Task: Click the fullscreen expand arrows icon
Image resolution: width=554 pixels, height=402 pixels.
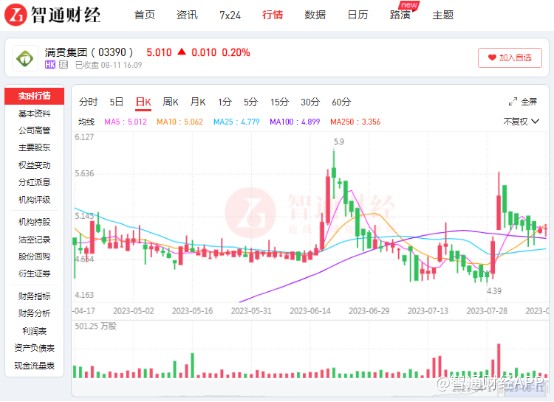Action: [512, 102]
